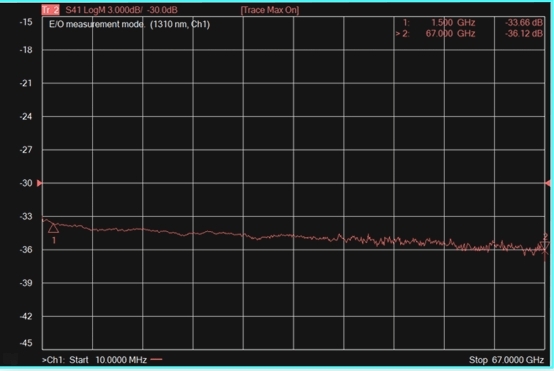The width and height of the screenshot is (554, 371).
Task: Click the [Trace Max On] indicator
Action: click(270, 10)
